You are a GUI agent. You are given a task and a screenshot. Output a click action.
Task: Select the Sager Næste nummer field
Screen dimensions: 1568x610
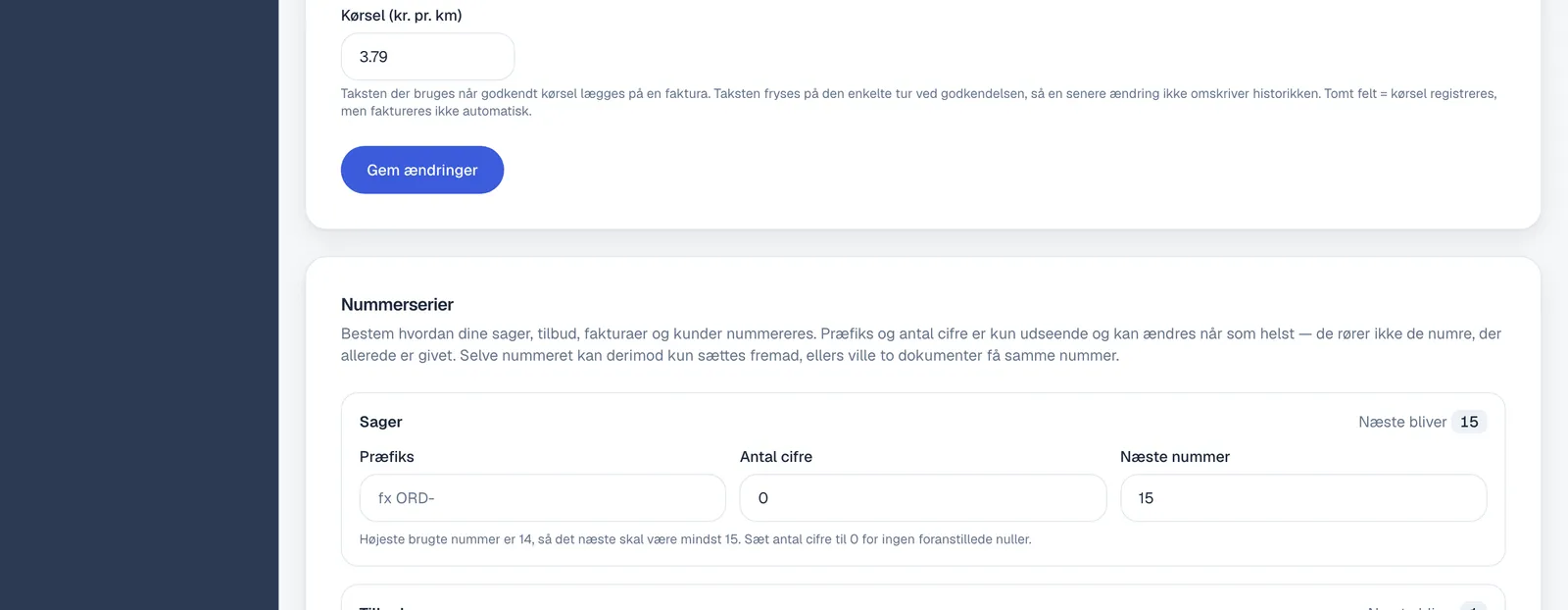[1303, 498]
